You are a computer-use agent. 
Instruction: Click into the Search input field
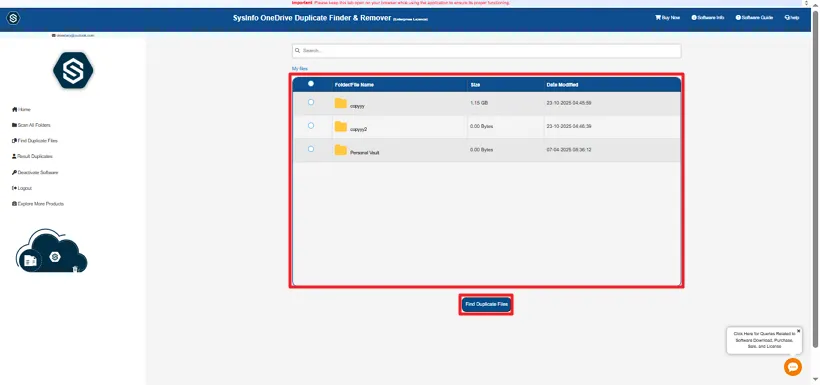pyautogui.click(x=486, y=51)
